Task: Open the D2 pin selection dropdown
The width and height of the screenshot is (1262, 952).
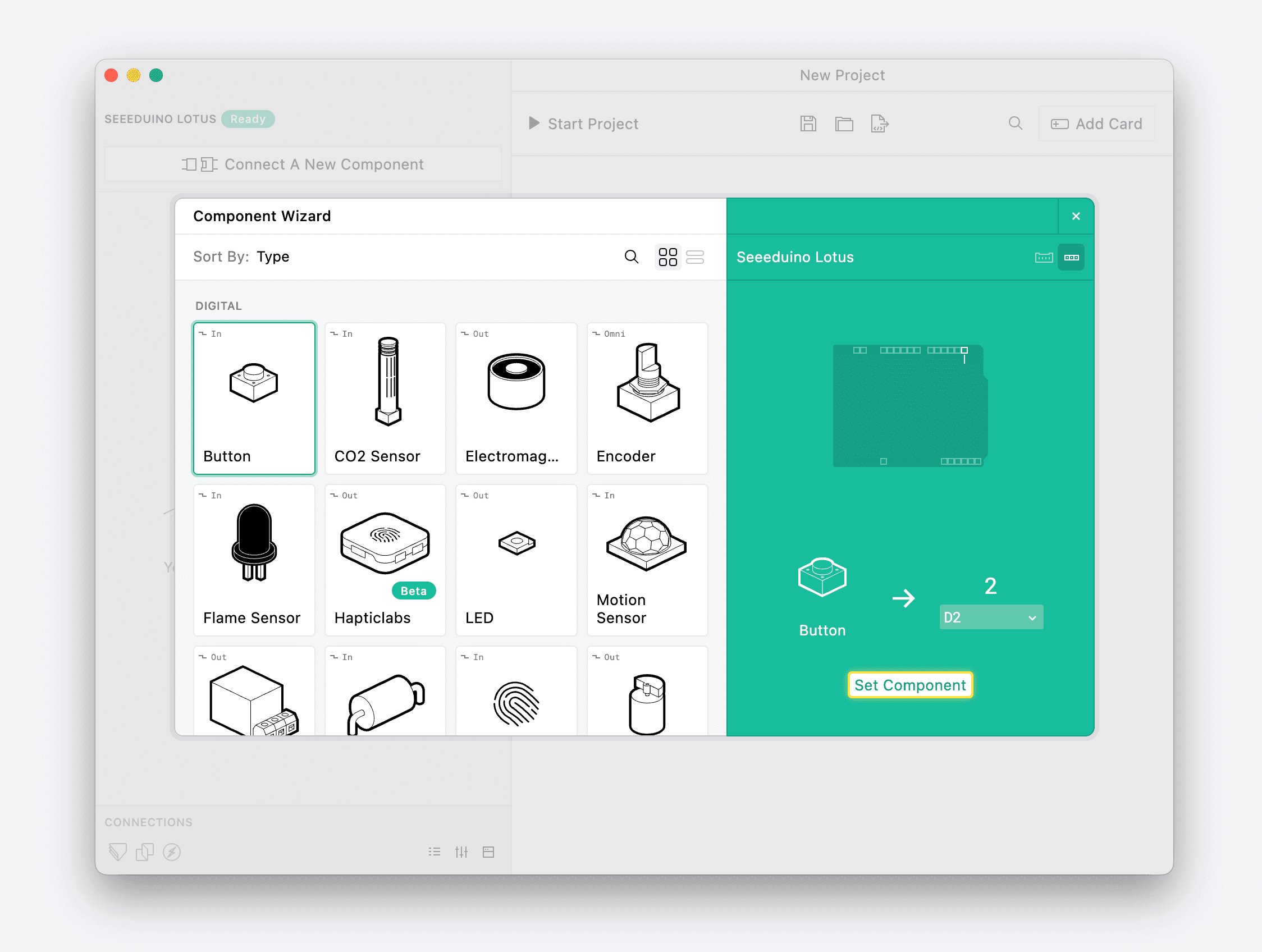Action: coord(991,616)
